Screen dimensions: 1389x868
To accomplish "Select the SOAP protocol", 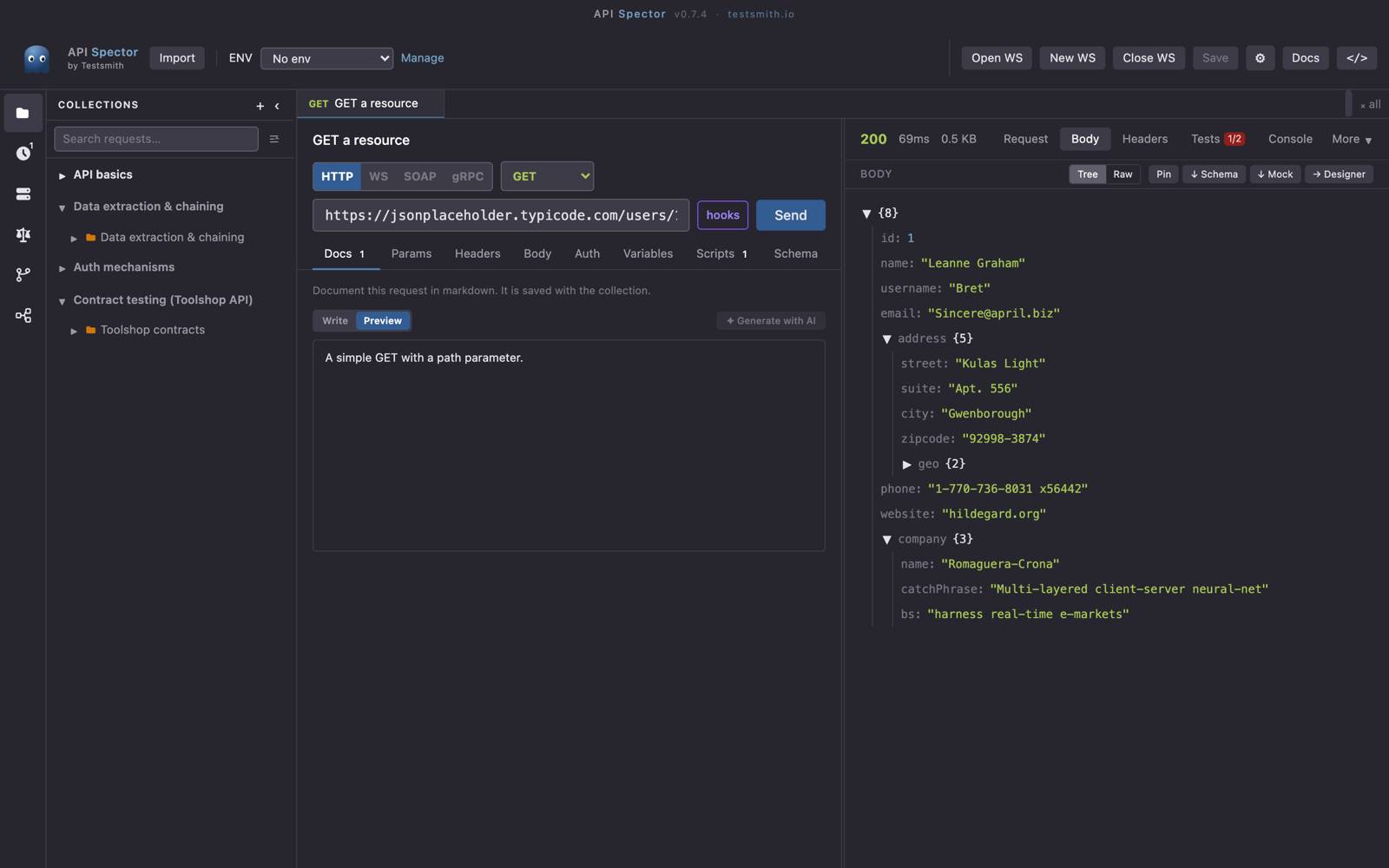I will pos(420,176).
